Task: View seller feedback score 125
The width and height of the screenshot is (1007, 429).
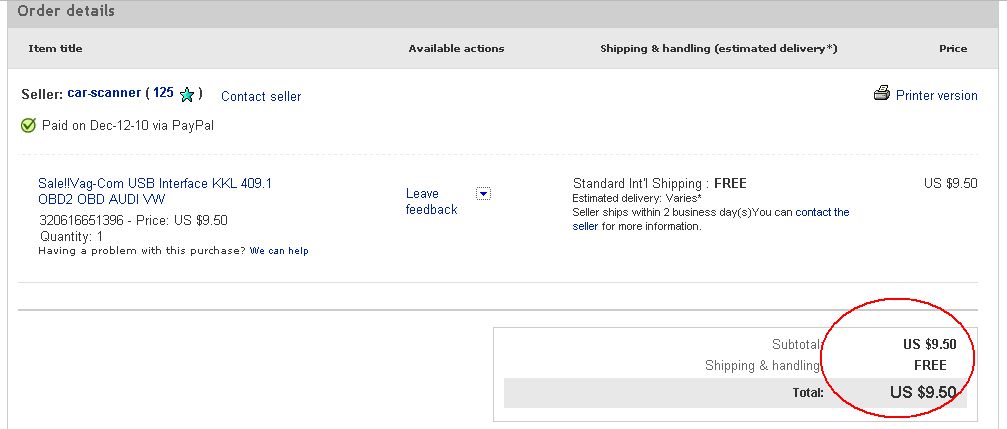Action: click(x=163, y=92)
